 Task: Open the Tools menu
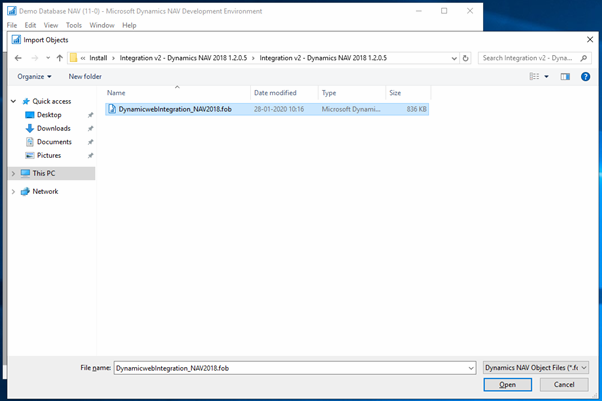pos(74,25)
